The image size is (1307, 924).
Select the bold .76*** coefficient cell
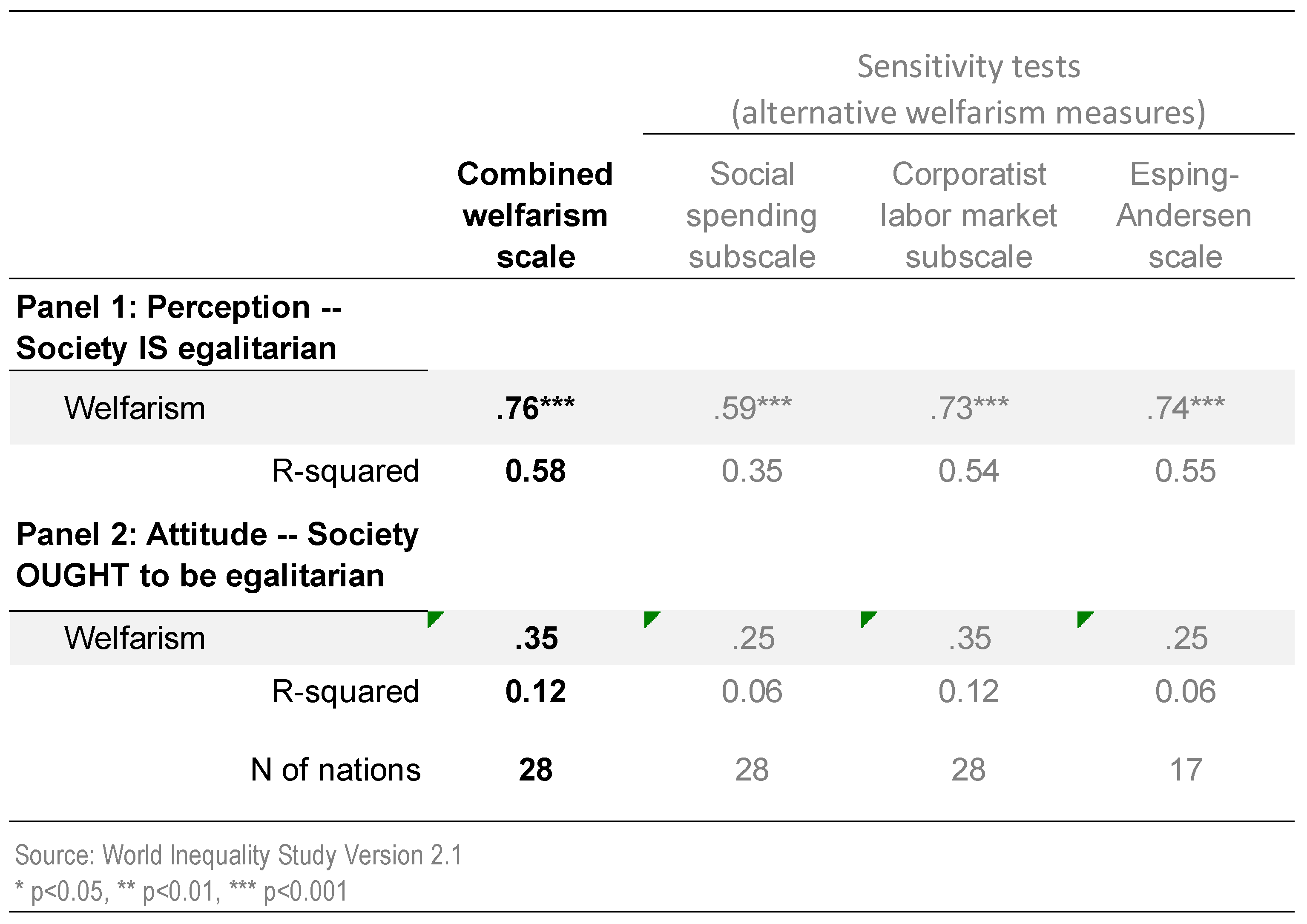tap(535, 408)
